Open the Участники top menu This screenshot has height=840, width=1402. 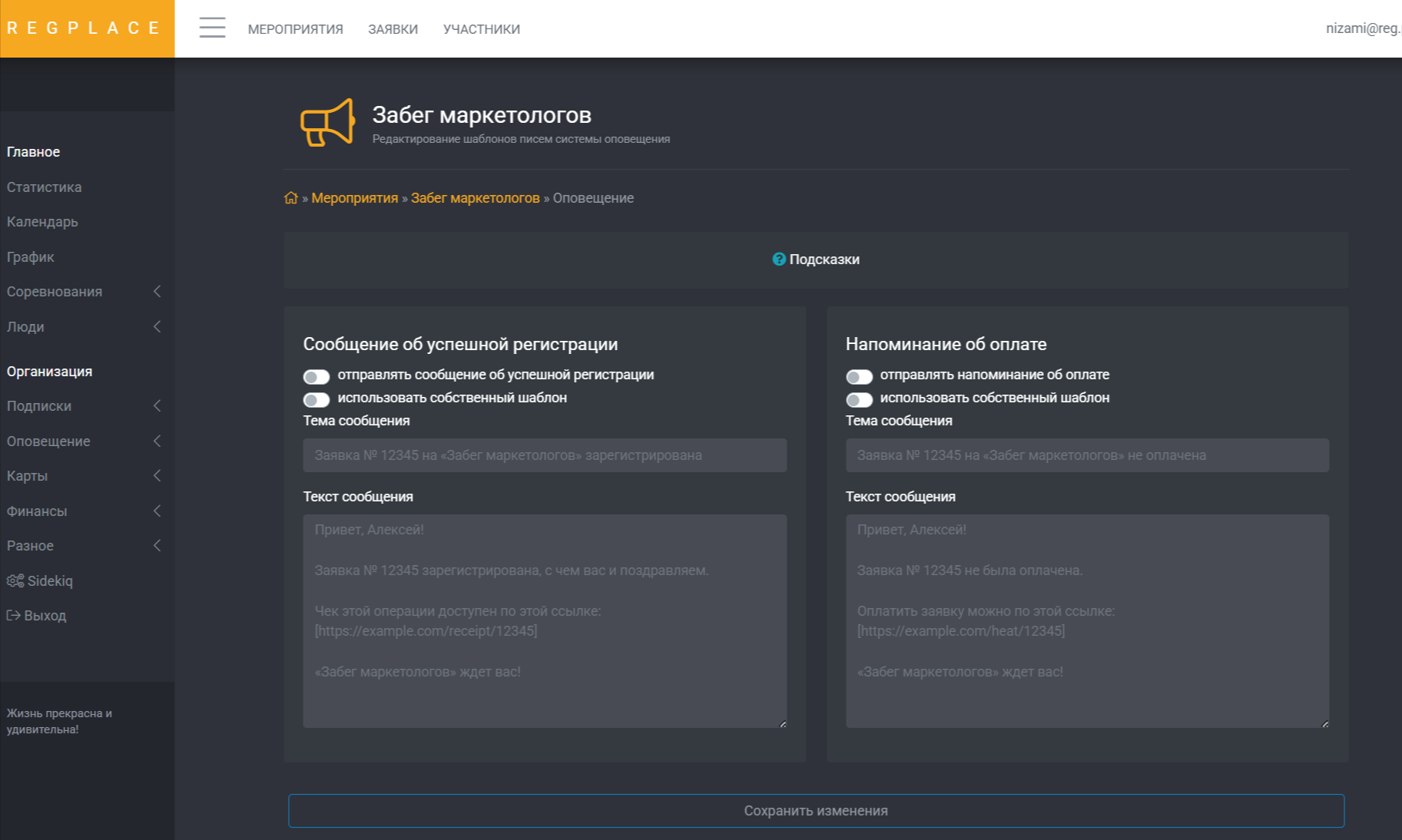[x=482, y=29]
